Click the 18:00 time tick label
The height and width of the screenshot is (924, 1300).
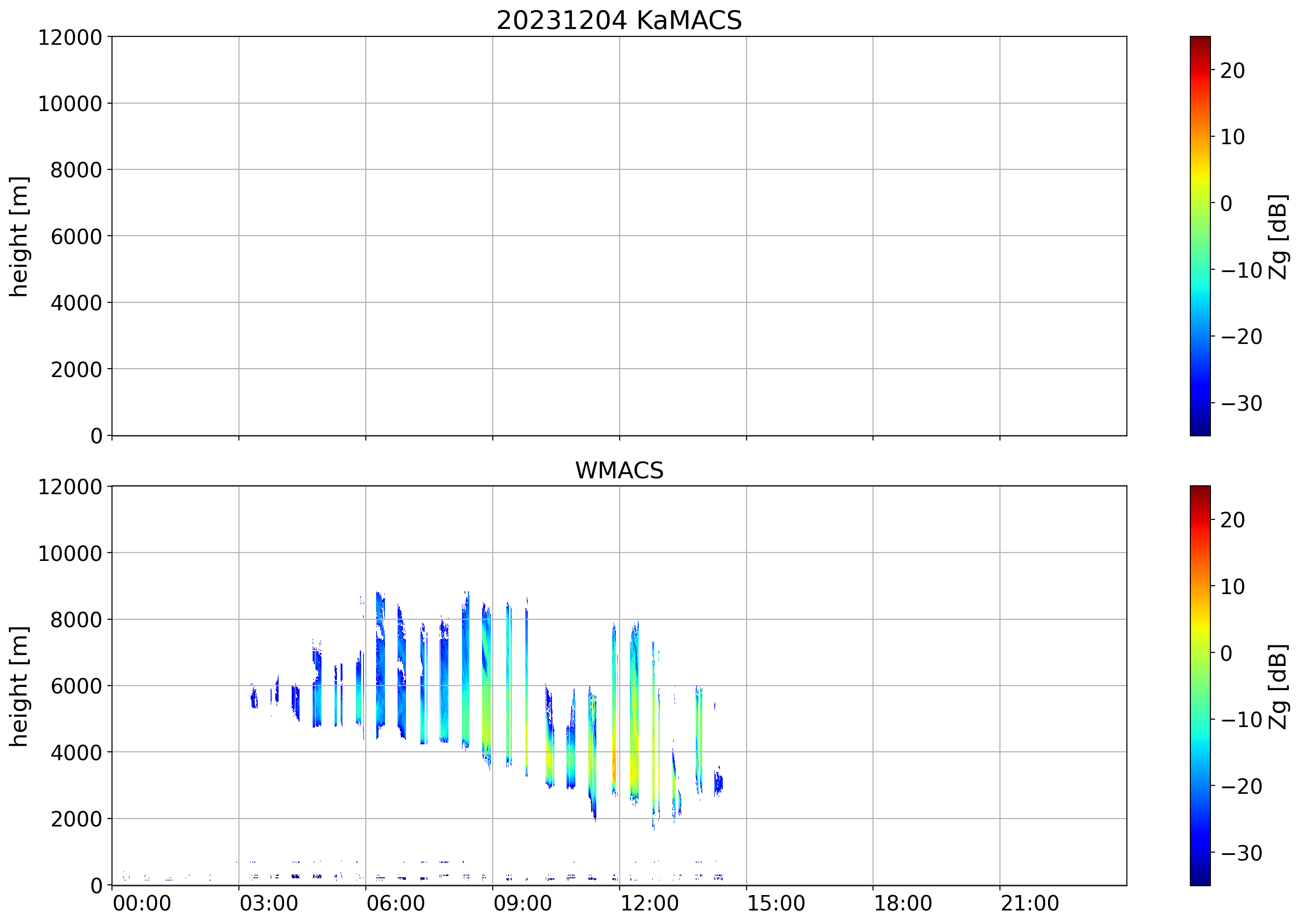point(903,904)
